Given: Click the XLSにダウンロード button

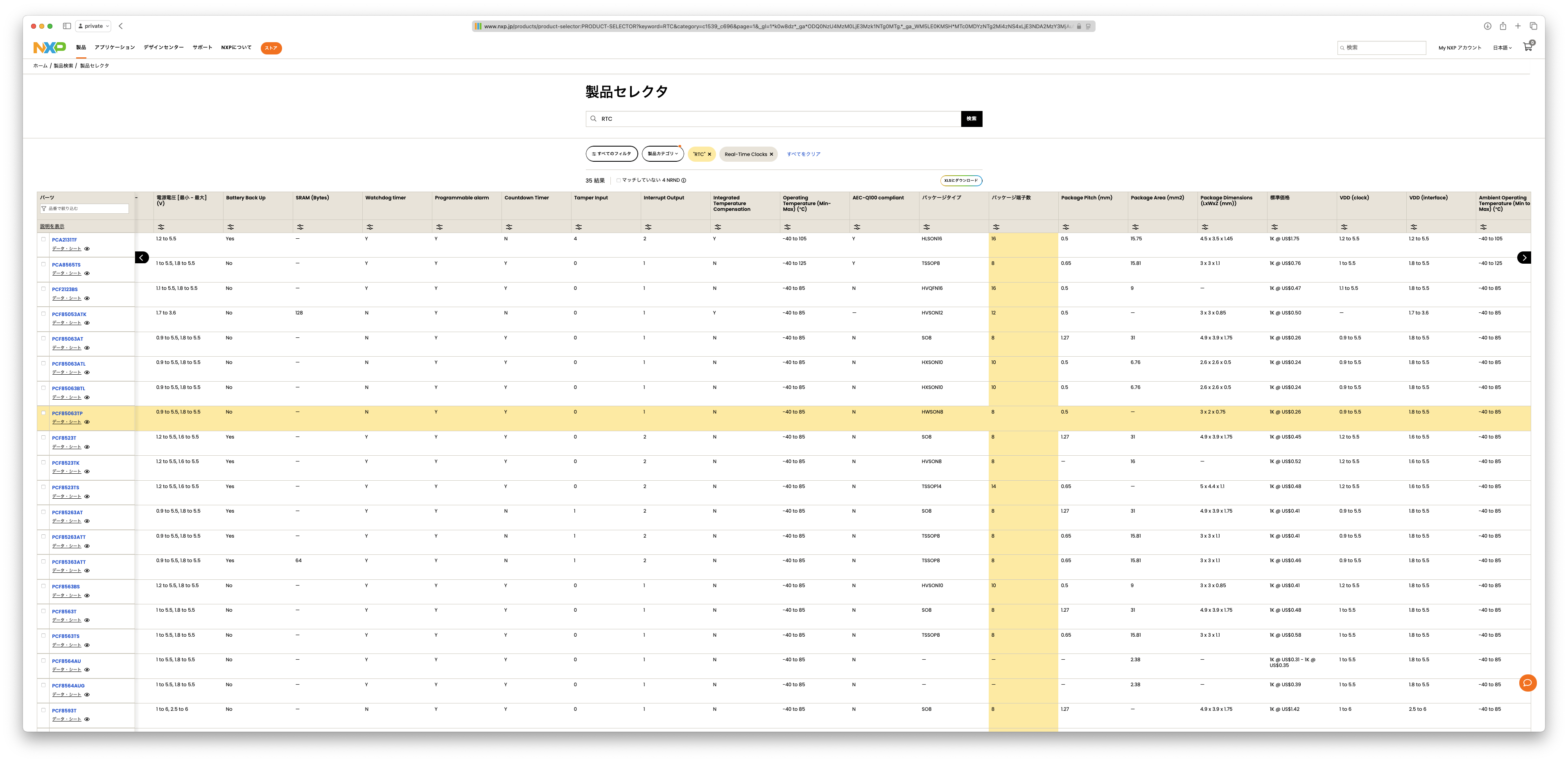Looking at the screenshot, I should 961,180.
